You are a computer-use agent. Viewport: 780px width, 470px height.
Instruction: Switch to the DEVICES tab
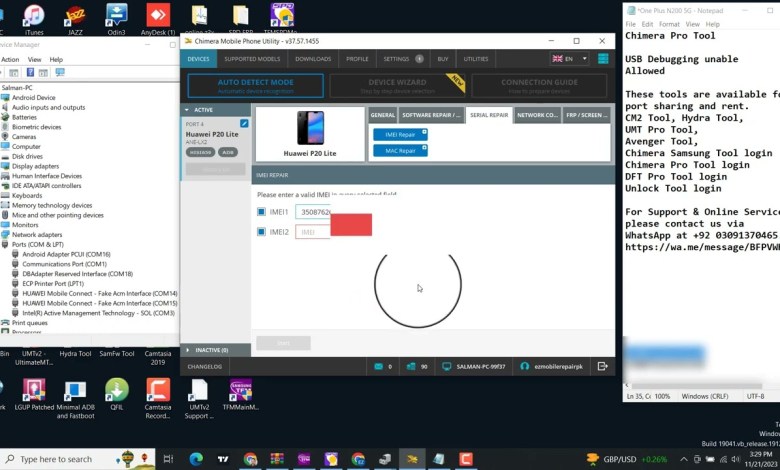click(x=198, y=59)
